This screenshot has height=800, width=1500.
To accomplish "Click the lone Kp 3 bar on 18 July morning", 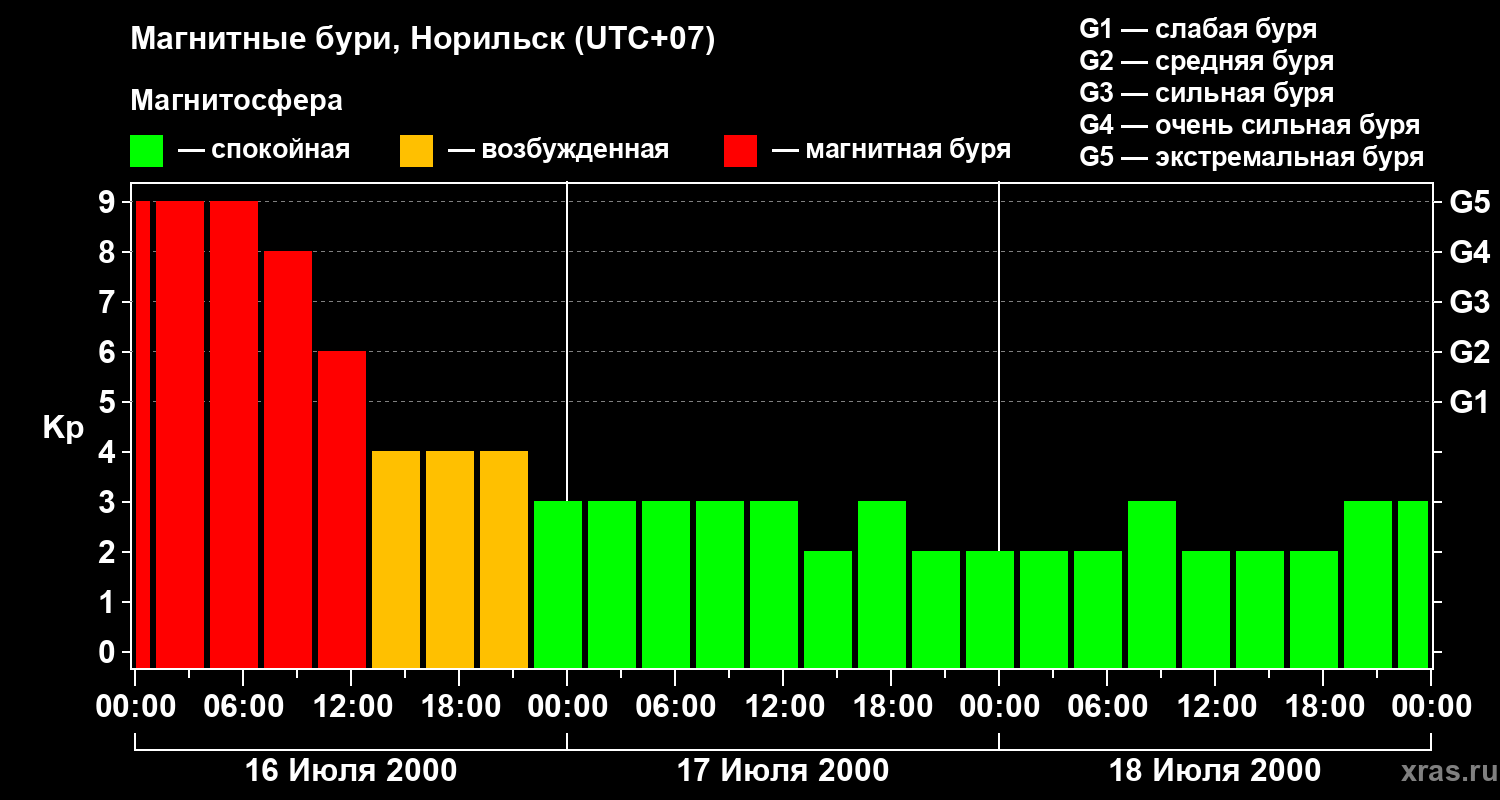I will 1152,584.
